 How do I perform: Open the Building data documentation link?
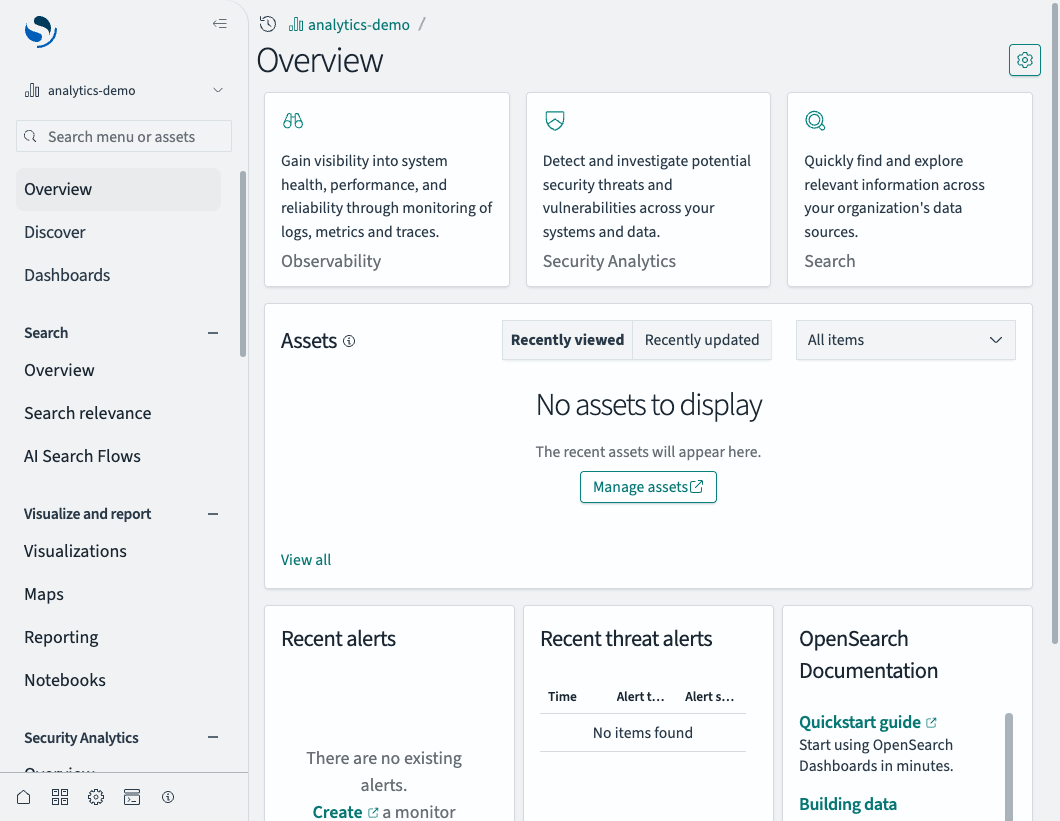848,804
